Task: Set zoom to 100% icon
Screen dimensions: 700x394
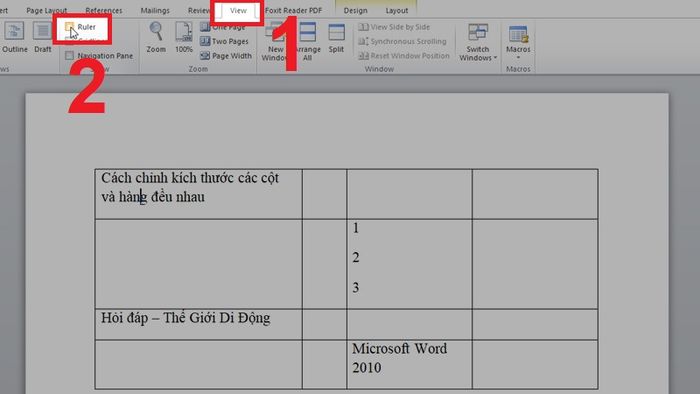Action: (183, 37)
